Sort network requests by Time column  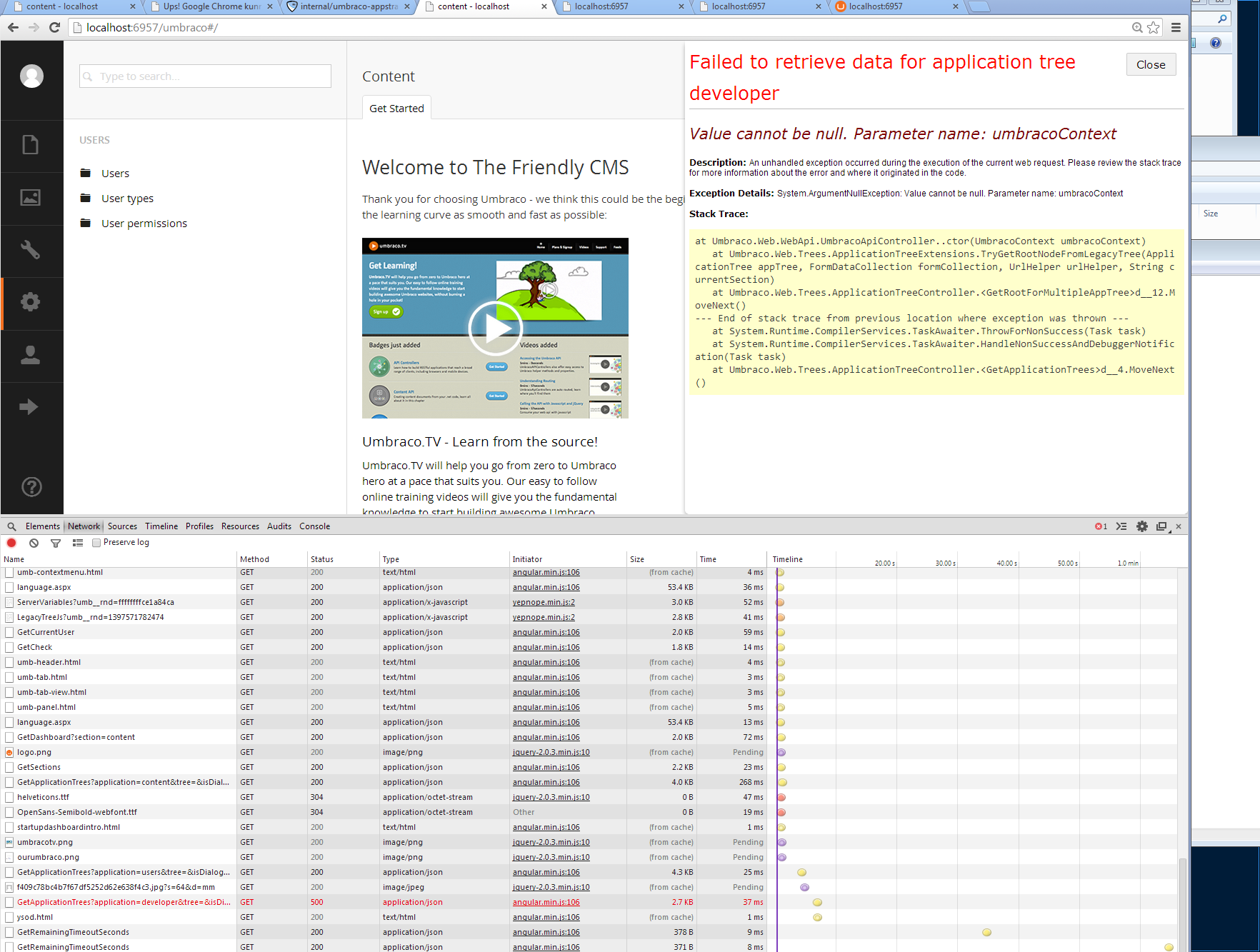[731, 559]
